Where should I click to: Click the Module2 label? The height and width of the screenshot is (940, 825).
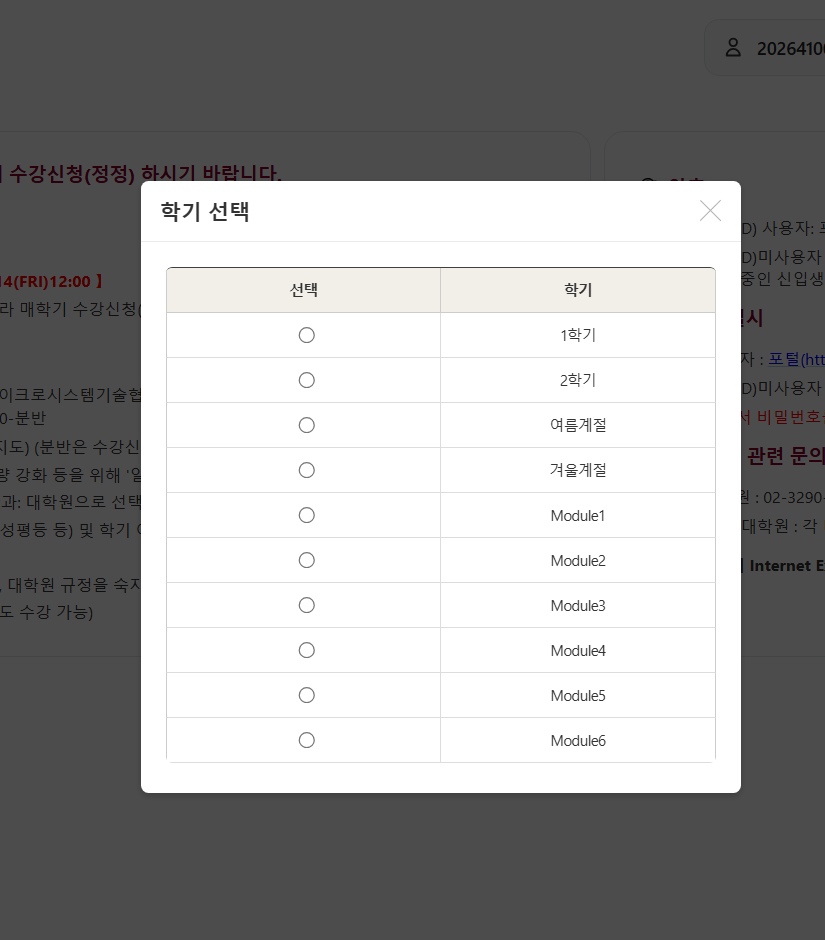578,561
